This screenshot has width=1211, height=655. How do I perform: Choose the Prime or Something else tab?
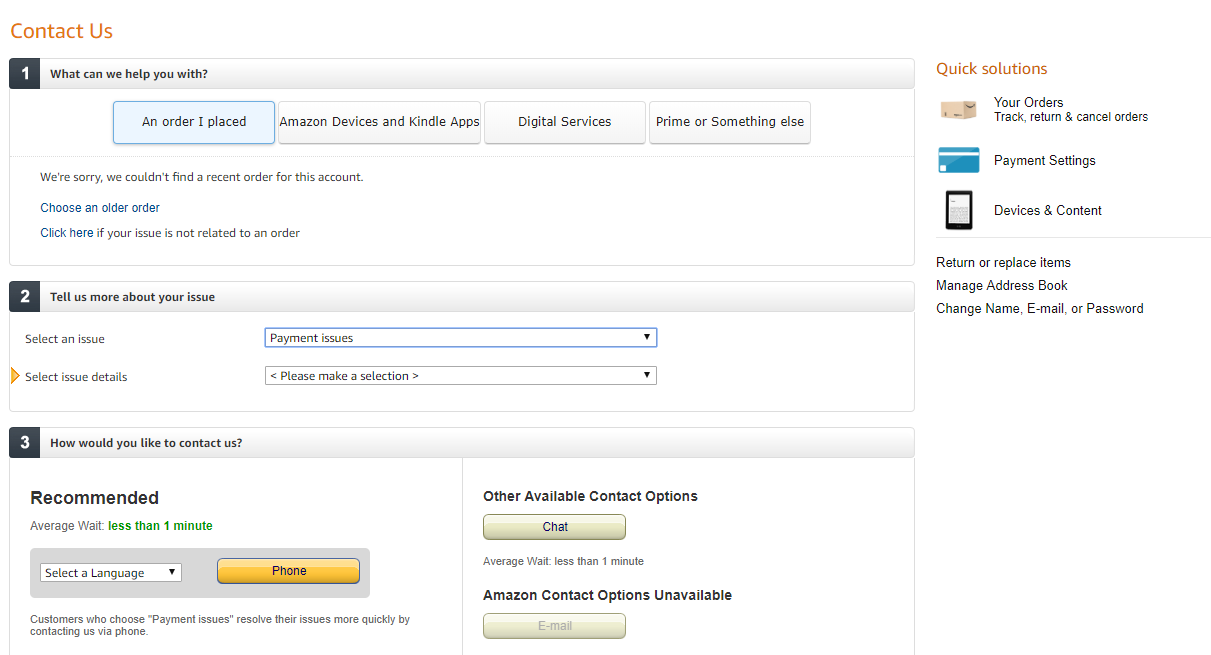coord(730,122)
